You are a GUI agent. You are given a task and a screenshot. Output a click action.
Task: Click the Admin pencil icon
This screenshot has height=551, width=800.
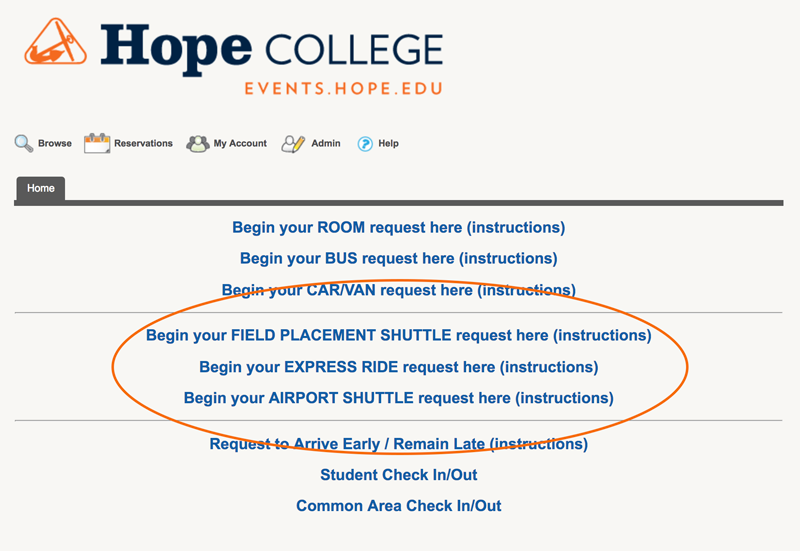pos(293,143)
